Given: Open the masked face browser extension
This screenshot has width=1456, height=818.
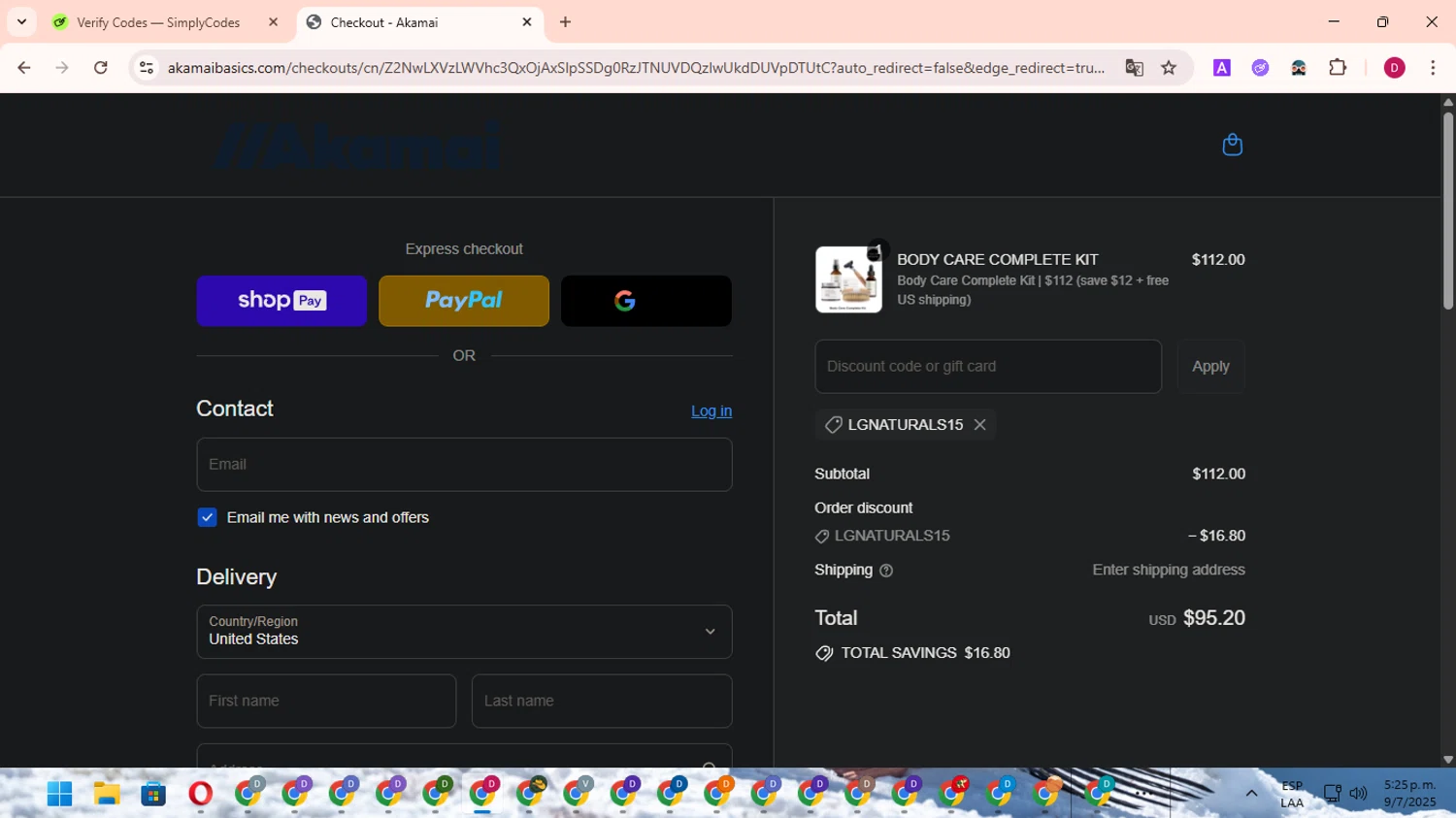Looking at the screenshot, I should click(1299, 68).
